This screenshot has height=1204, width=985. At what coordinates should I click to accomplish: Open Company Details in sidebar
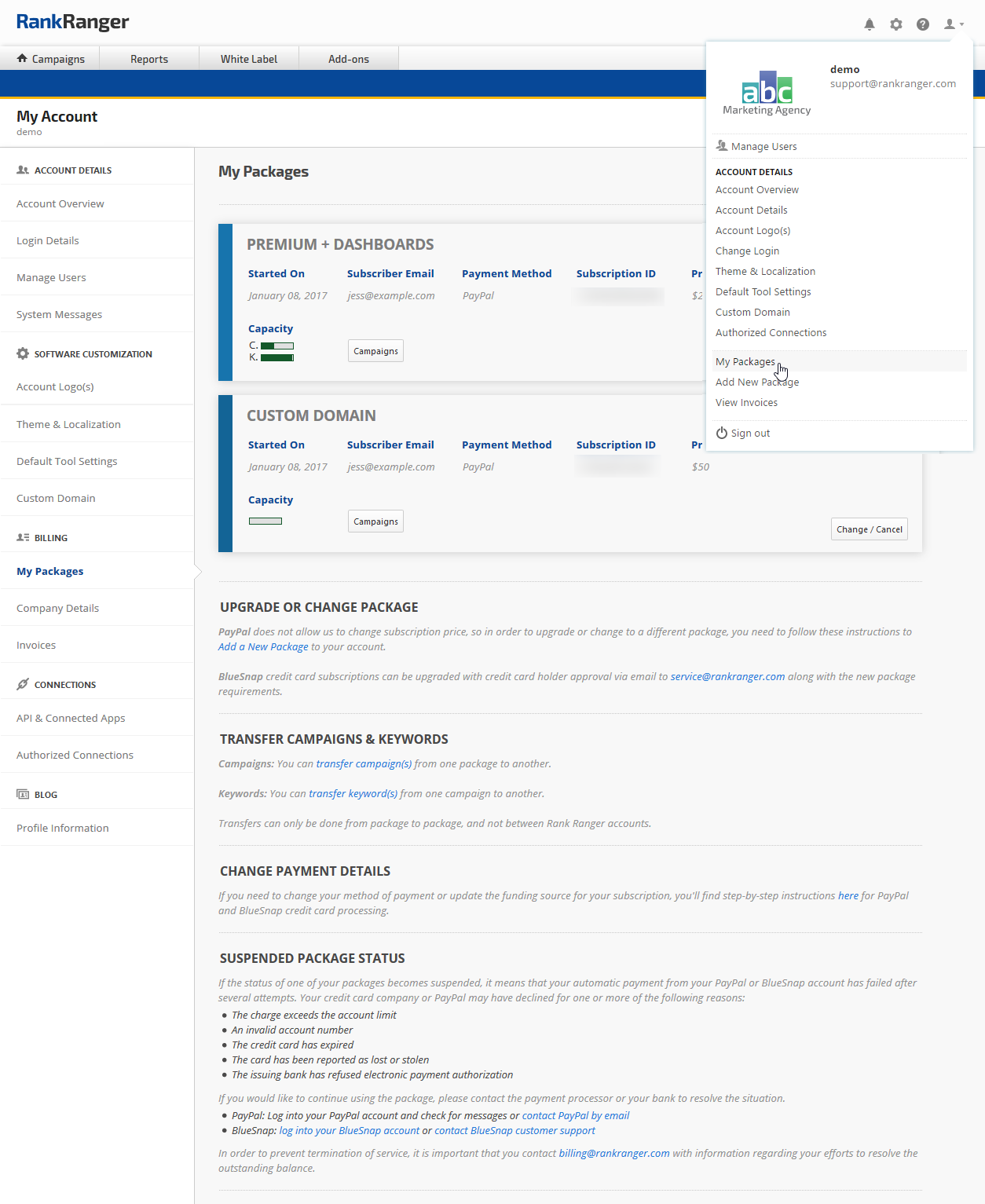(x=58, y=609)
